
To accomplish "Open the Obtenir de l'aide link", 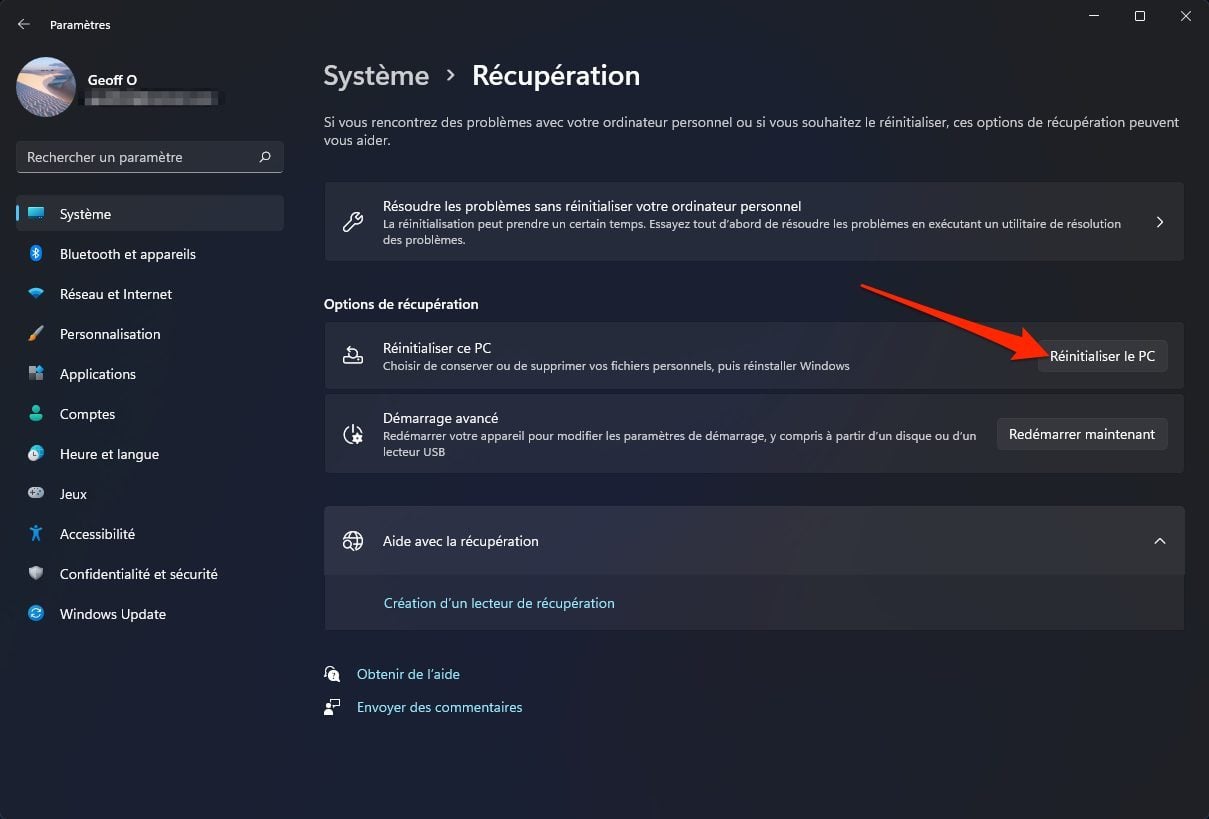I will (x=408, y=674).
